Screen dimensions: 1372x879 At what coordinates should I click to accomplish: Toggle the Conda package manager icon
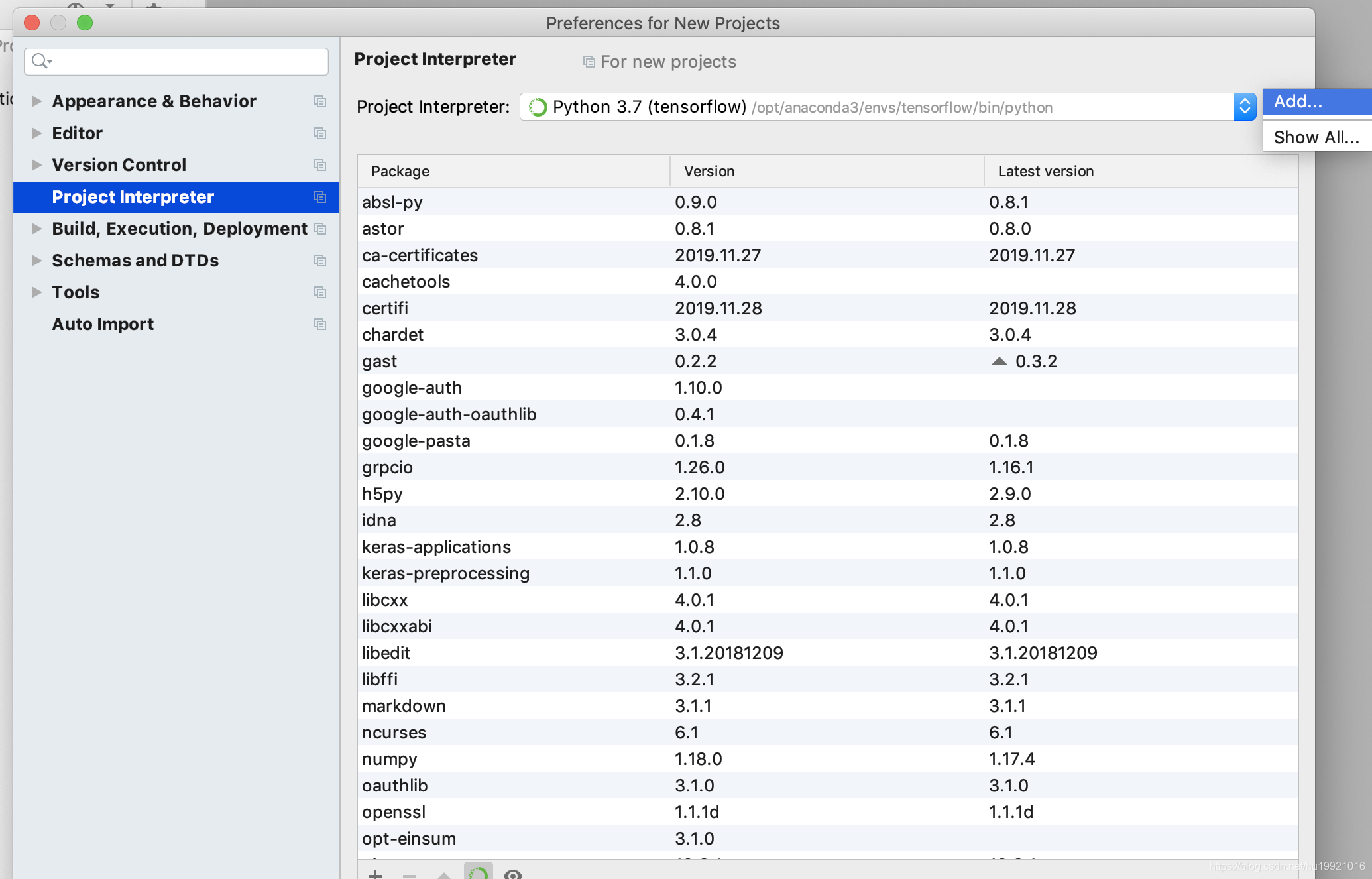click(x=479, y=872)
